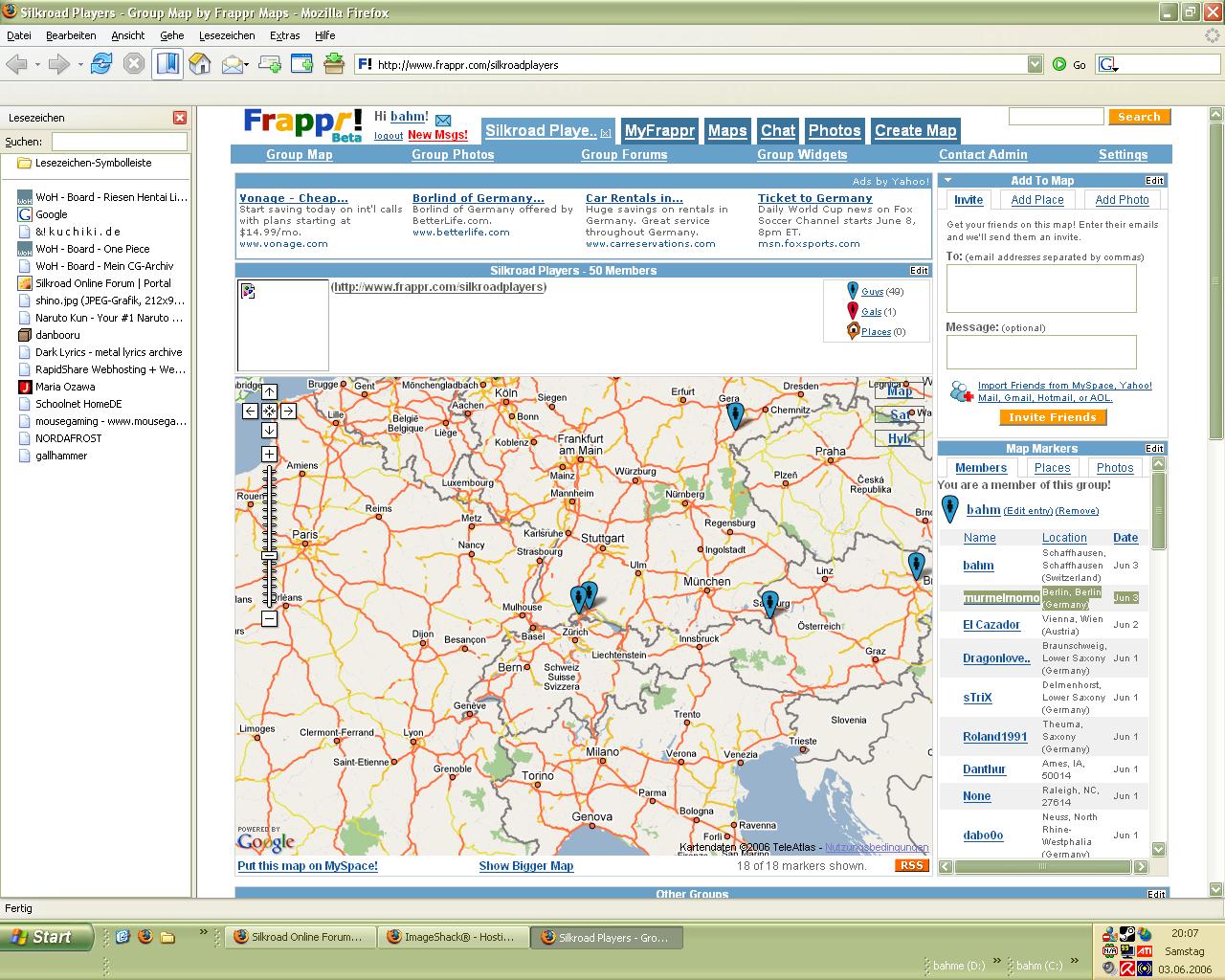Recenter the map with center button
Viewport: 1225px width, 980px height.
click(269, 411)
